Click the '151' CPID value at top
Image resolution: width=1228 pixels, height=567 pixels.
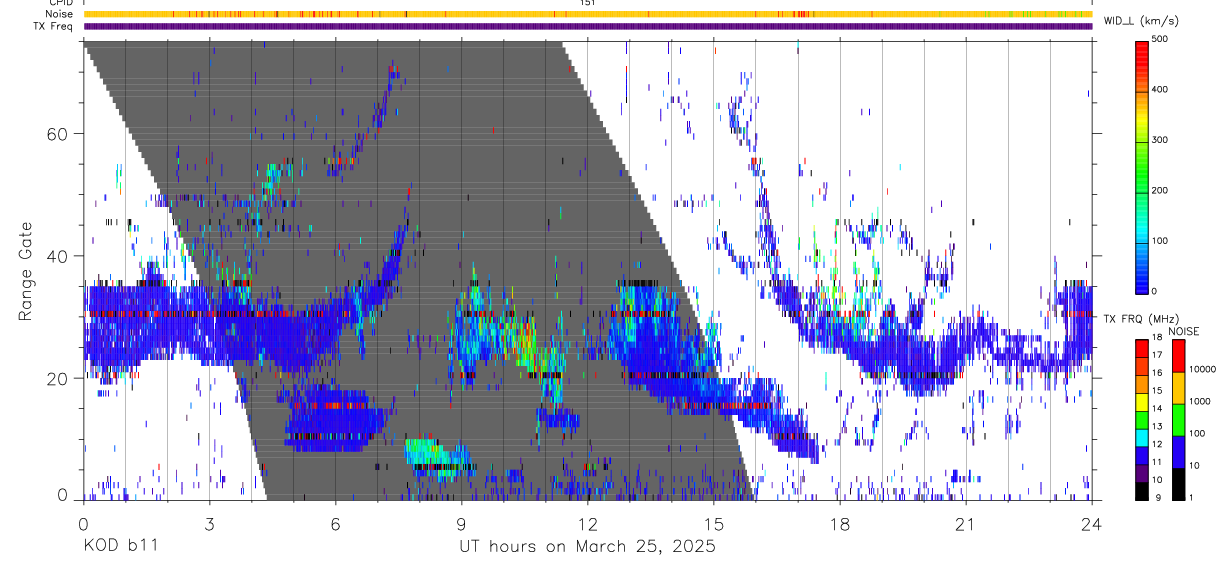tap(588, 3)
